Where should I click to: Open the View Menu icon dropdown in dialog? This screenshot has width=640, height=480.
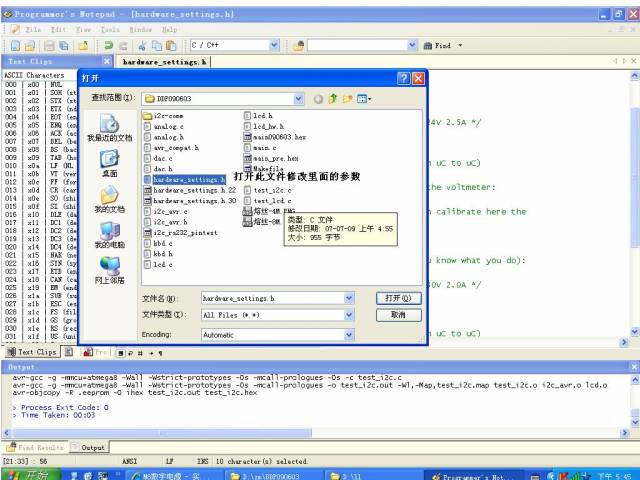coord(362,99)
